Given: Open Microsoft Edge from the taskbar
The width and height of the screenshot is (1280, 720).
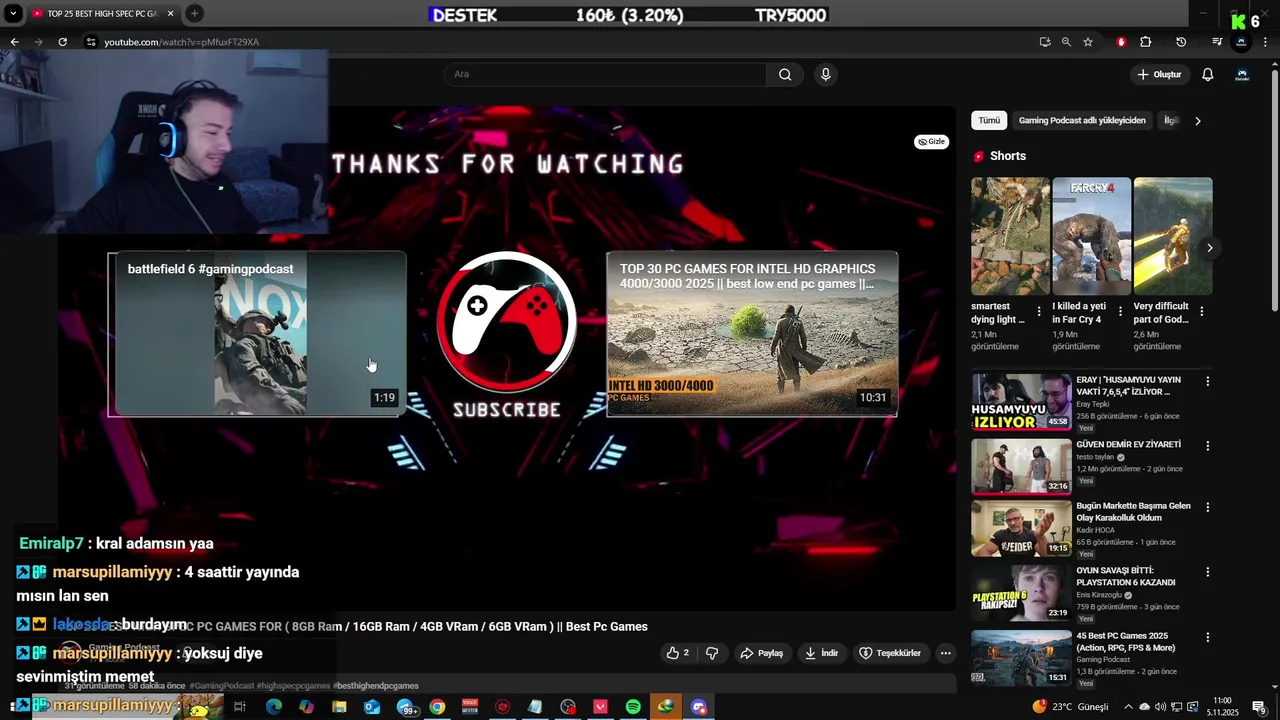Looking at the screenshot, I should pyautogui.click(x=274, y=707).
